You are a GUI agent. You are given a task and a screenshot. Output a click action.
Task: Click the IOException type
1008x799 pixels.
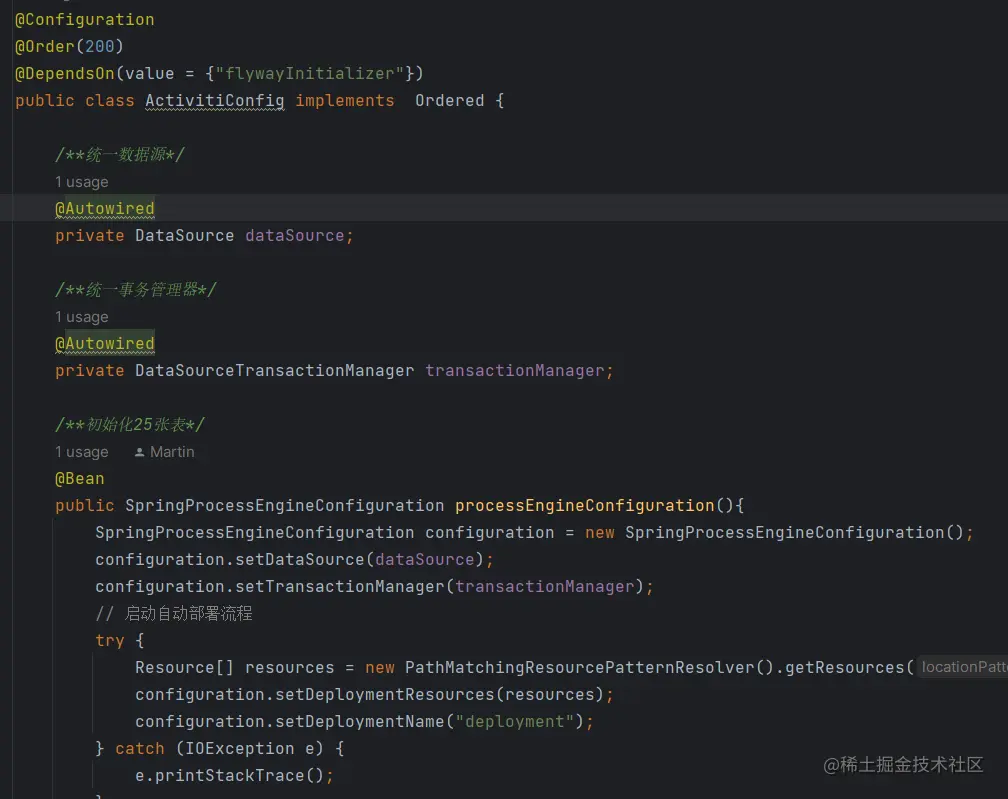240,749
